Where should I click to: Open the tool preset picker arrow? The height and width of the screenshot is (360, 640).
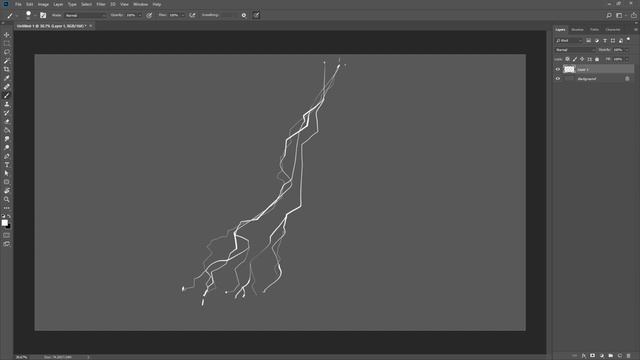tap(17, 16)
